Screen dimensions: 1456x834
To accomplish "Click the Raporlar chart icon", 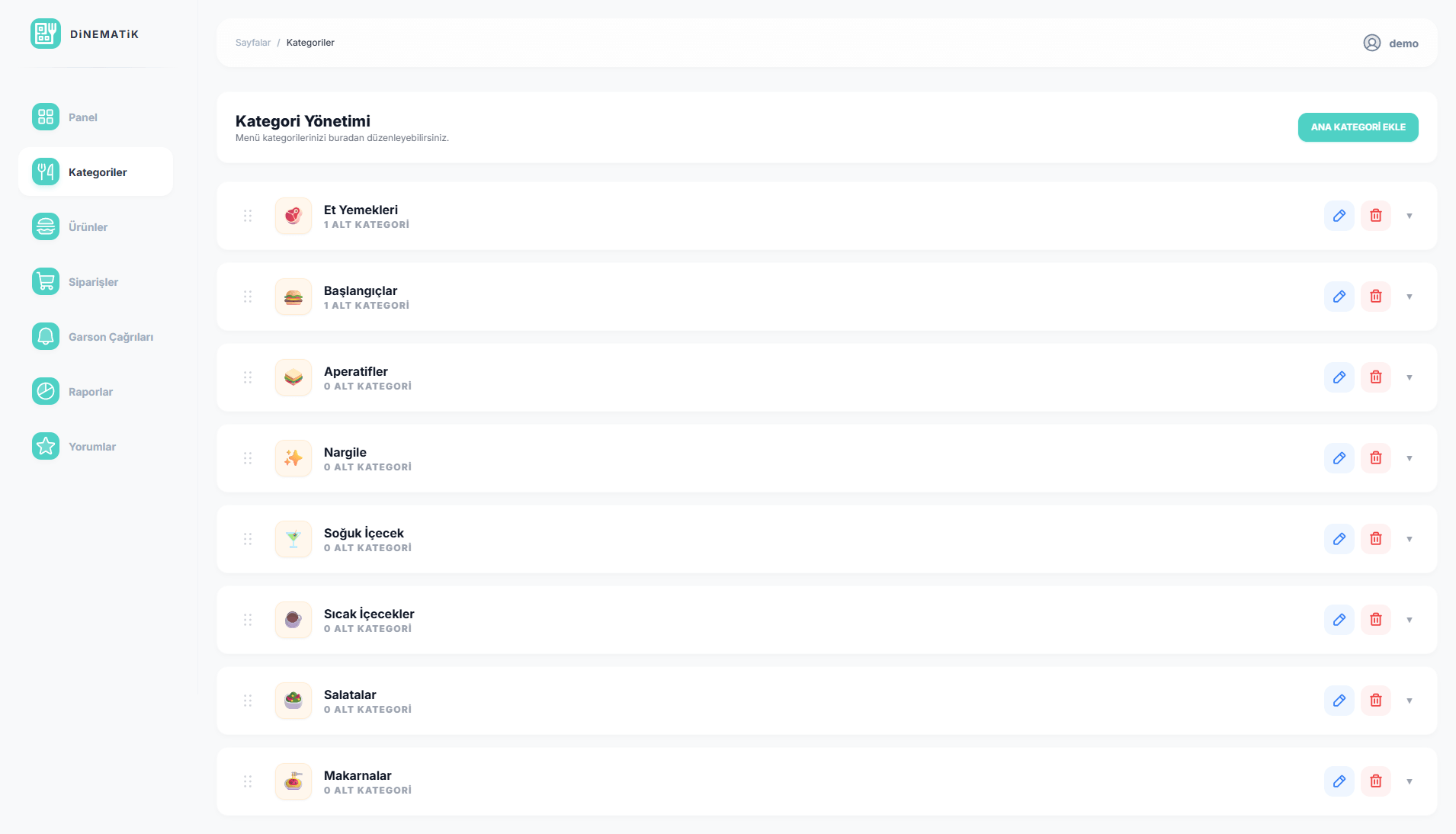I will (x=45, y=391).
